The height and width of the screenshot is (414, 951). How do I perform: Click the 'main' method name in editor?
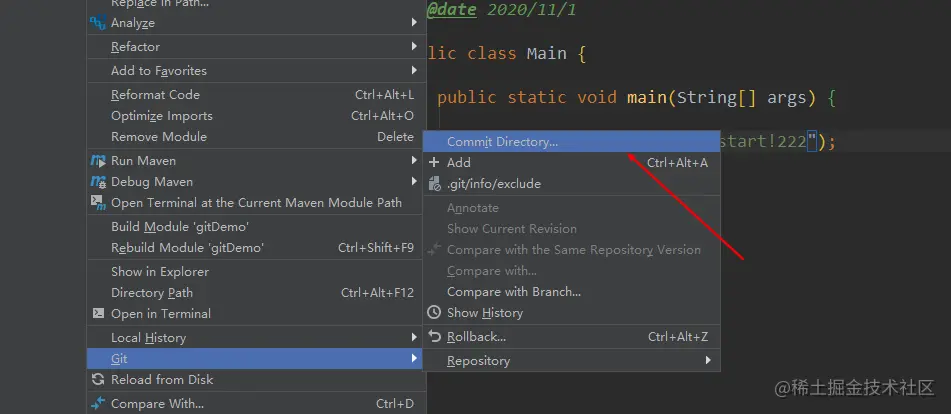point(647,98)
